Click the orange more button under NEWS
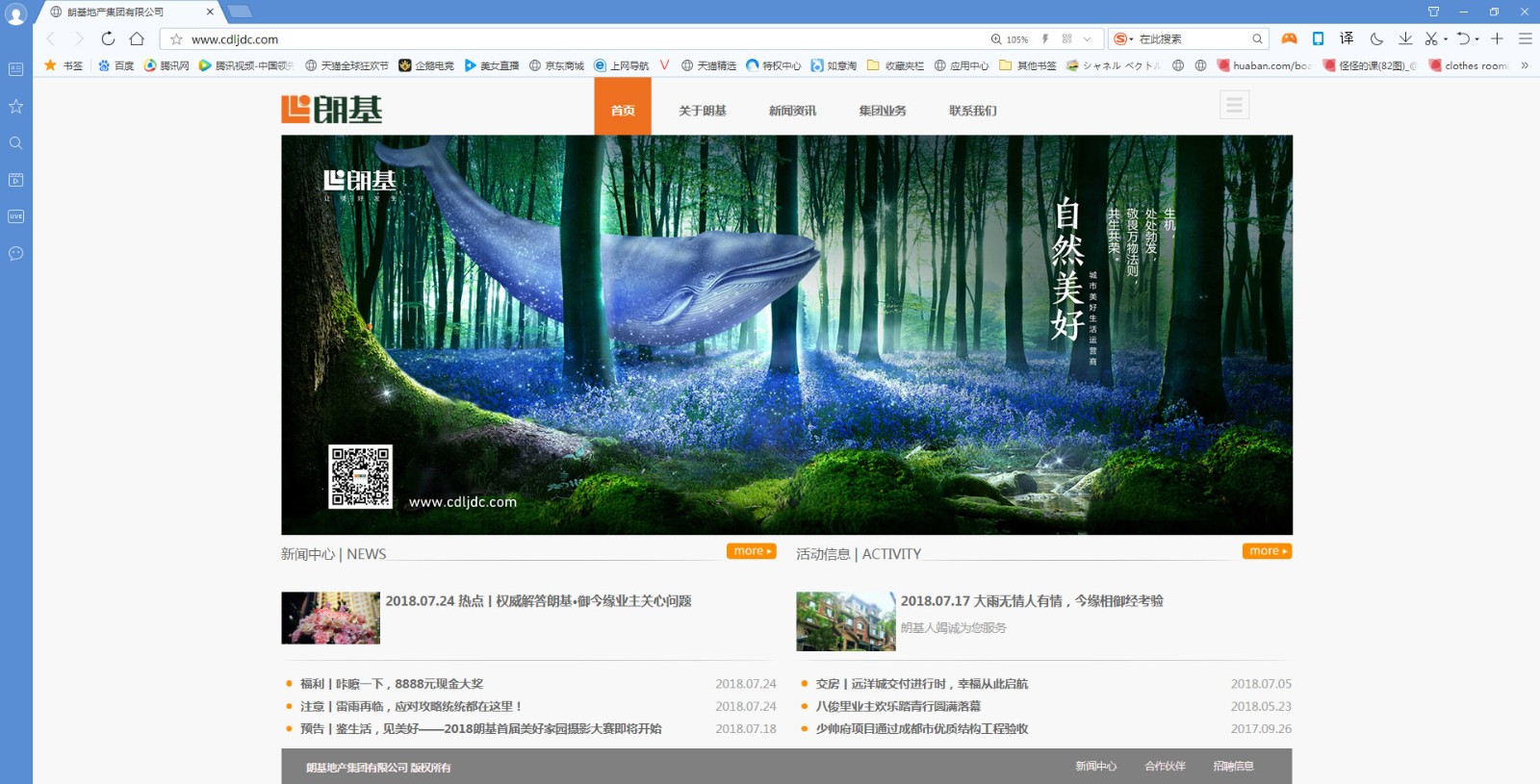This screenshot has width=1540, height=784. (x=751, y=551)
